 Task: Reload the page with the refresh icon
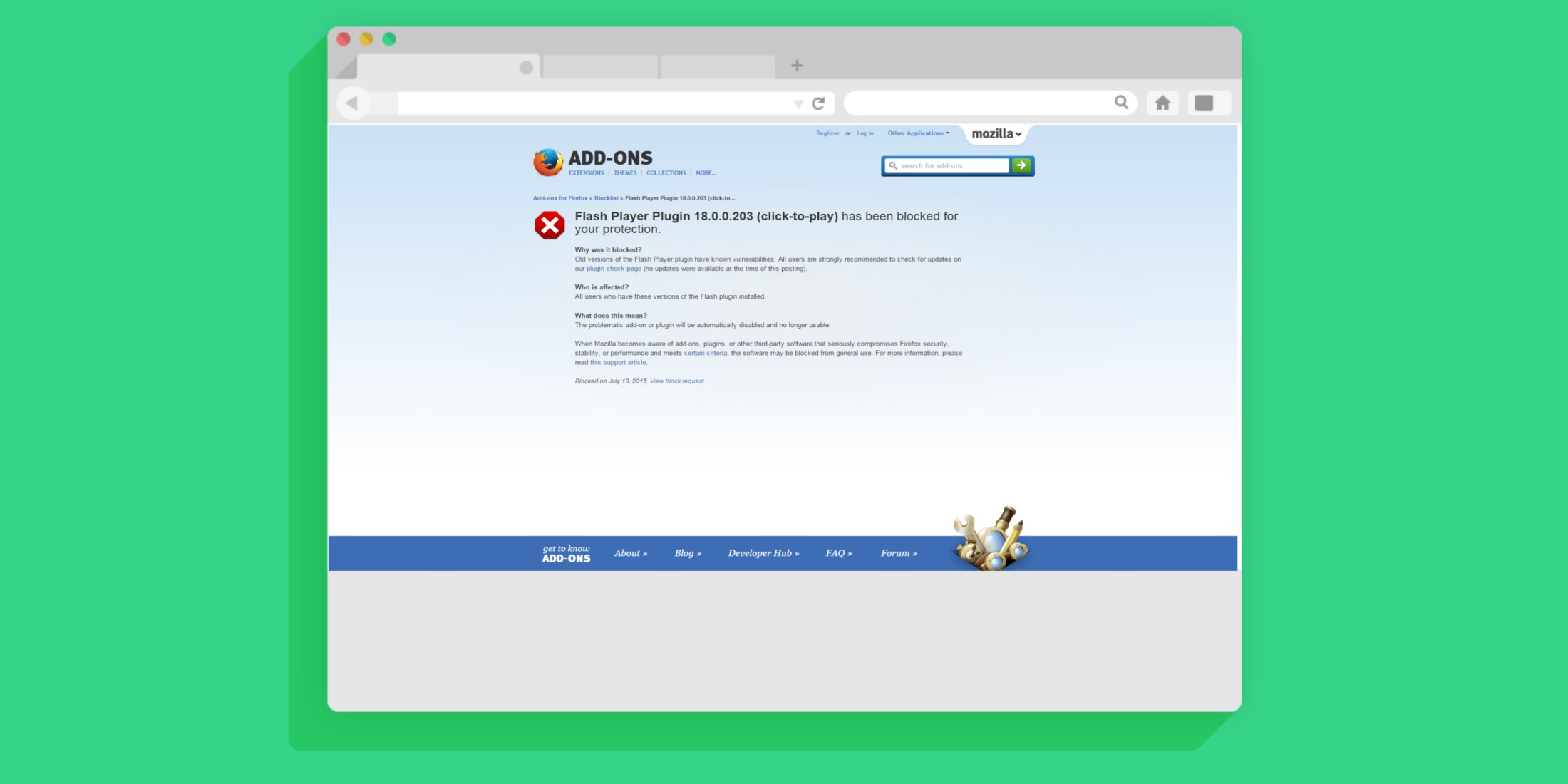tap(819, 103)
